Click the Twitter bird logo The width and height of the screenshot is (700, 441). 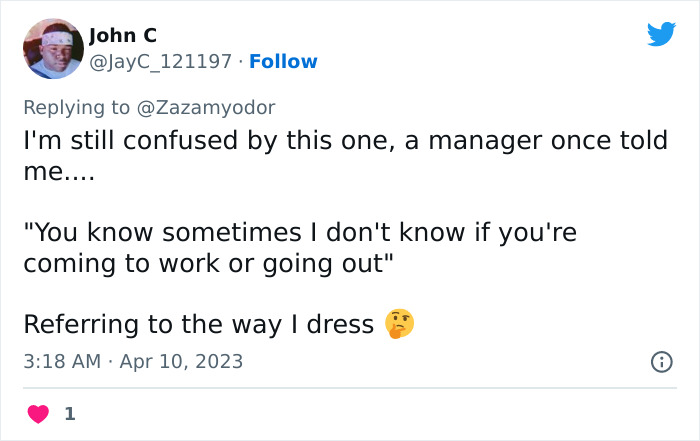point(661,35)
